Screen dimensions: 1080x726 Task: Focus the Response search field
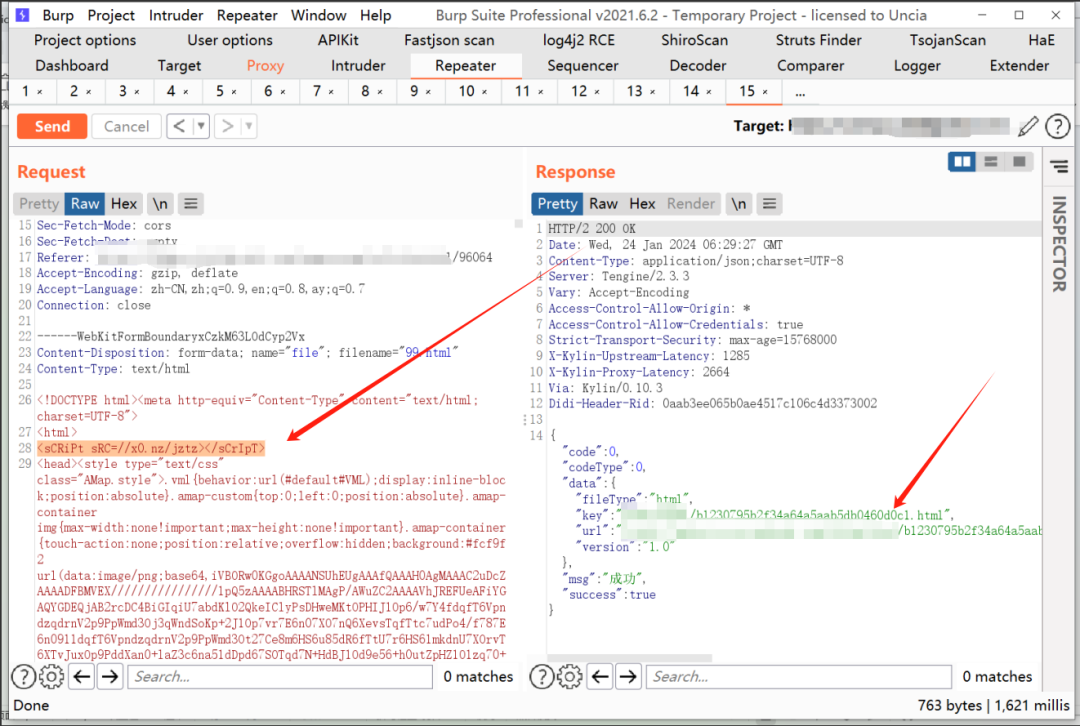tap(799, 676)
